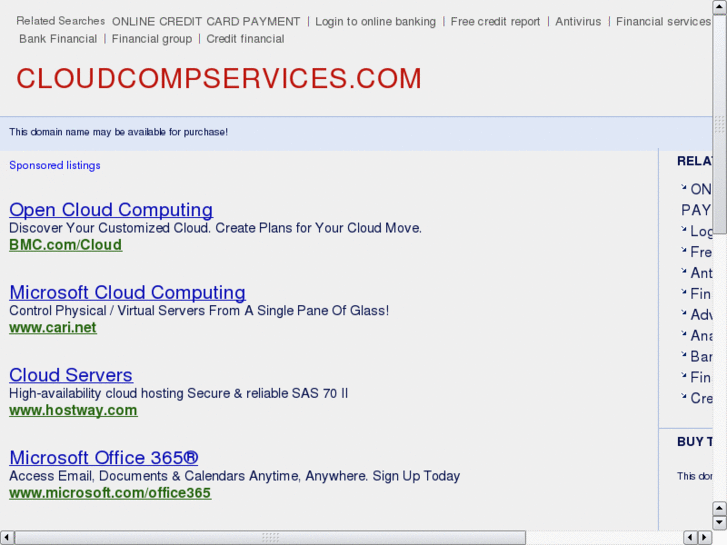This screenshot has width=727, height=545.
Task: Open the Open Cloud Computing ad
Action: tap(111, 210)
